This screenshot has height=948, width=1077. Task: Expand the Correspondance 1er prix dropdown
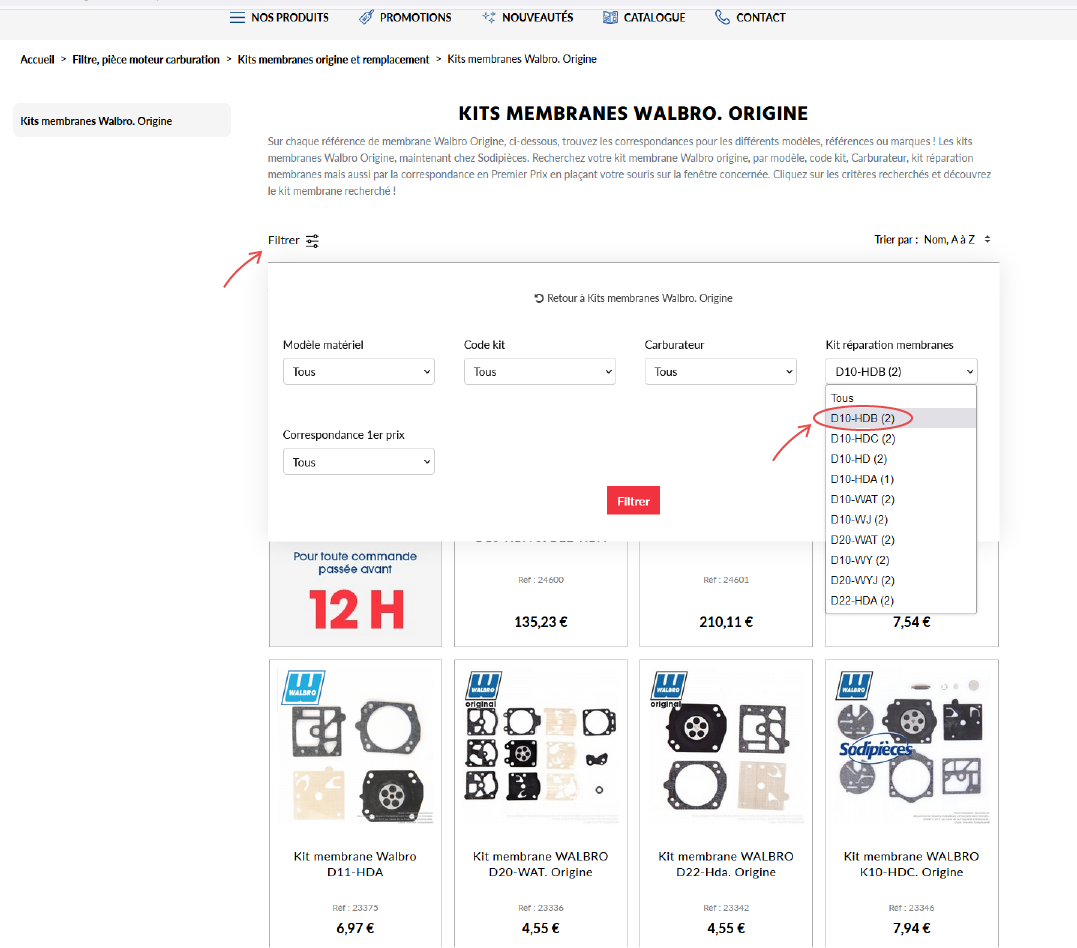pos(359,462)
